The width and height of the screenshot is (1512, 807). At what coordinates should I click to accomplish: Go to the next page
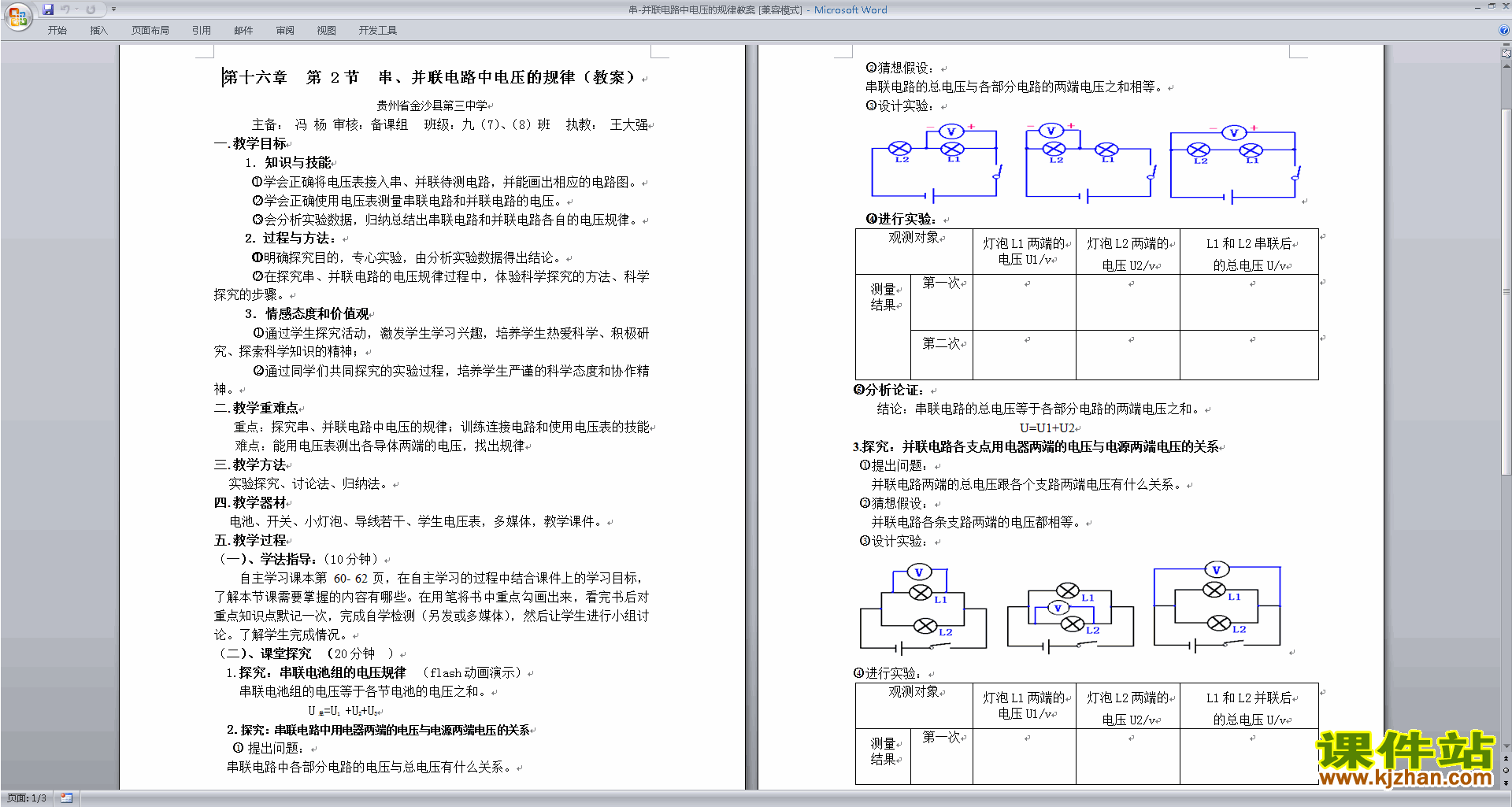point(1506,783)
